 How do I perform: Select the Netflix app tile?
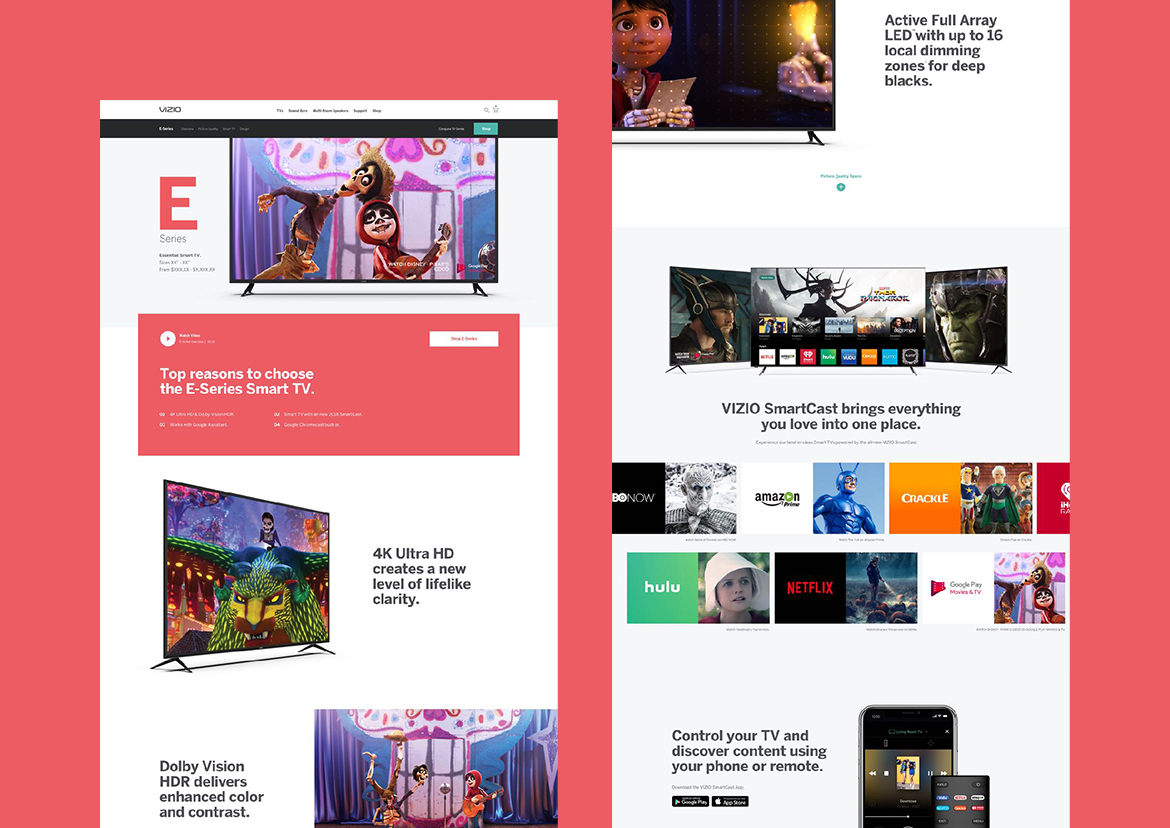click(809, 588)
